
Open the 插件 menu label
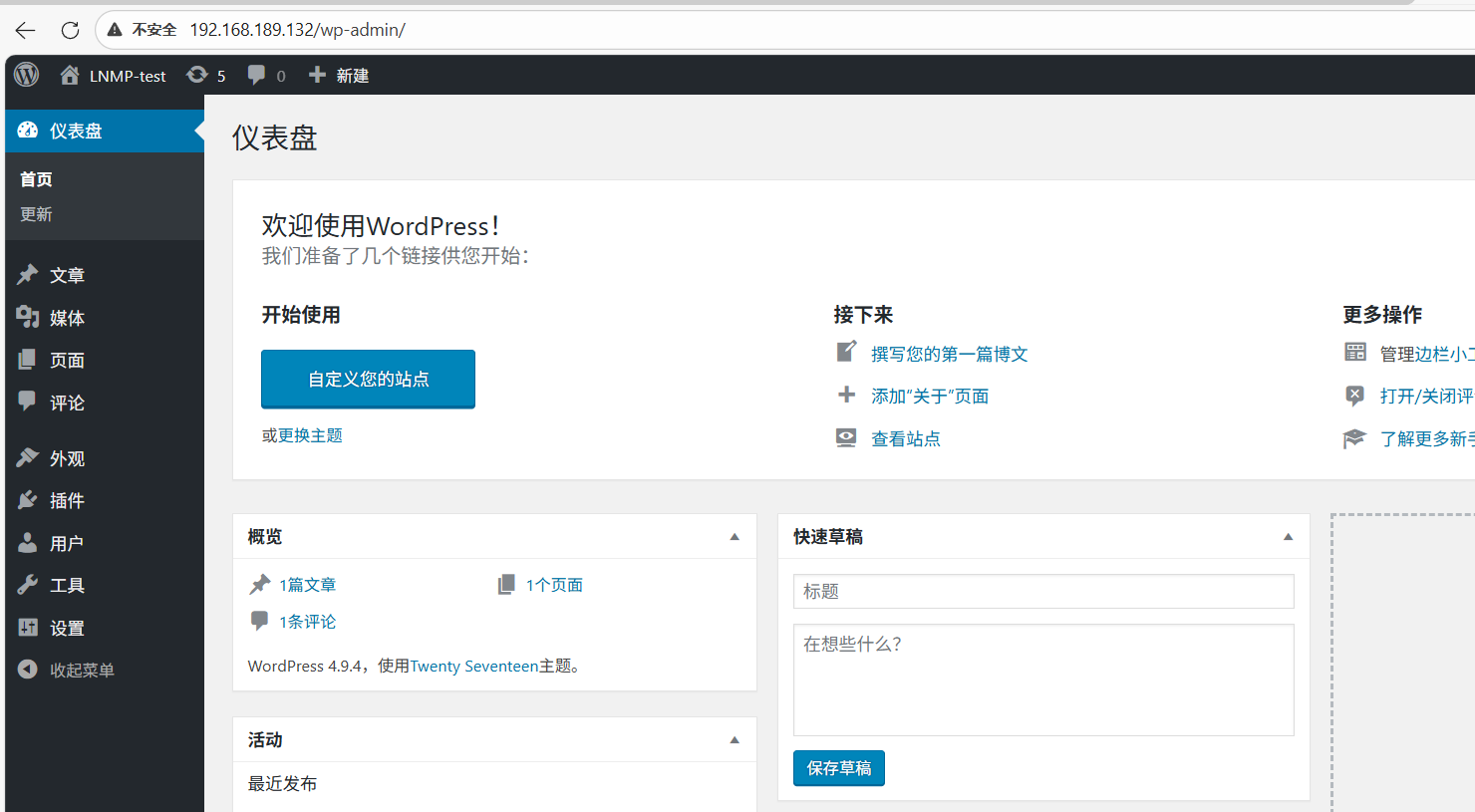click(x=67, y=500)
